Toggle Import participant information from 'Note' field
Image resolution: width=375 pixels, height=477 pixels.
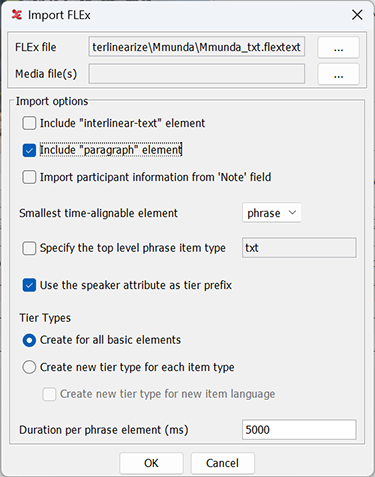(x=29, y=177)
